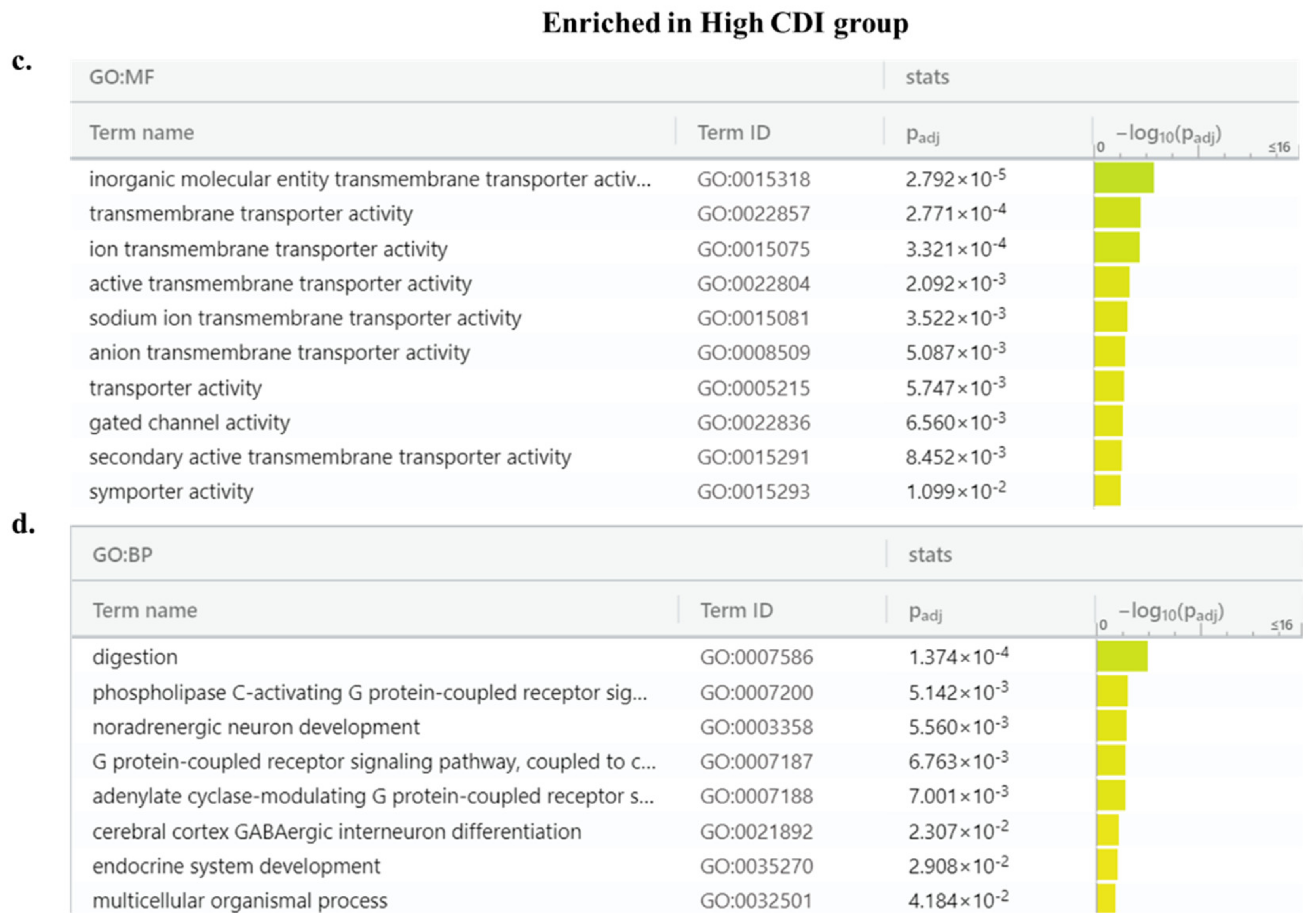The height and width of the screenshot is (924, 1313).
Task: Click the 'stats' header in the GO:BP table
Action: pos(930,555)
